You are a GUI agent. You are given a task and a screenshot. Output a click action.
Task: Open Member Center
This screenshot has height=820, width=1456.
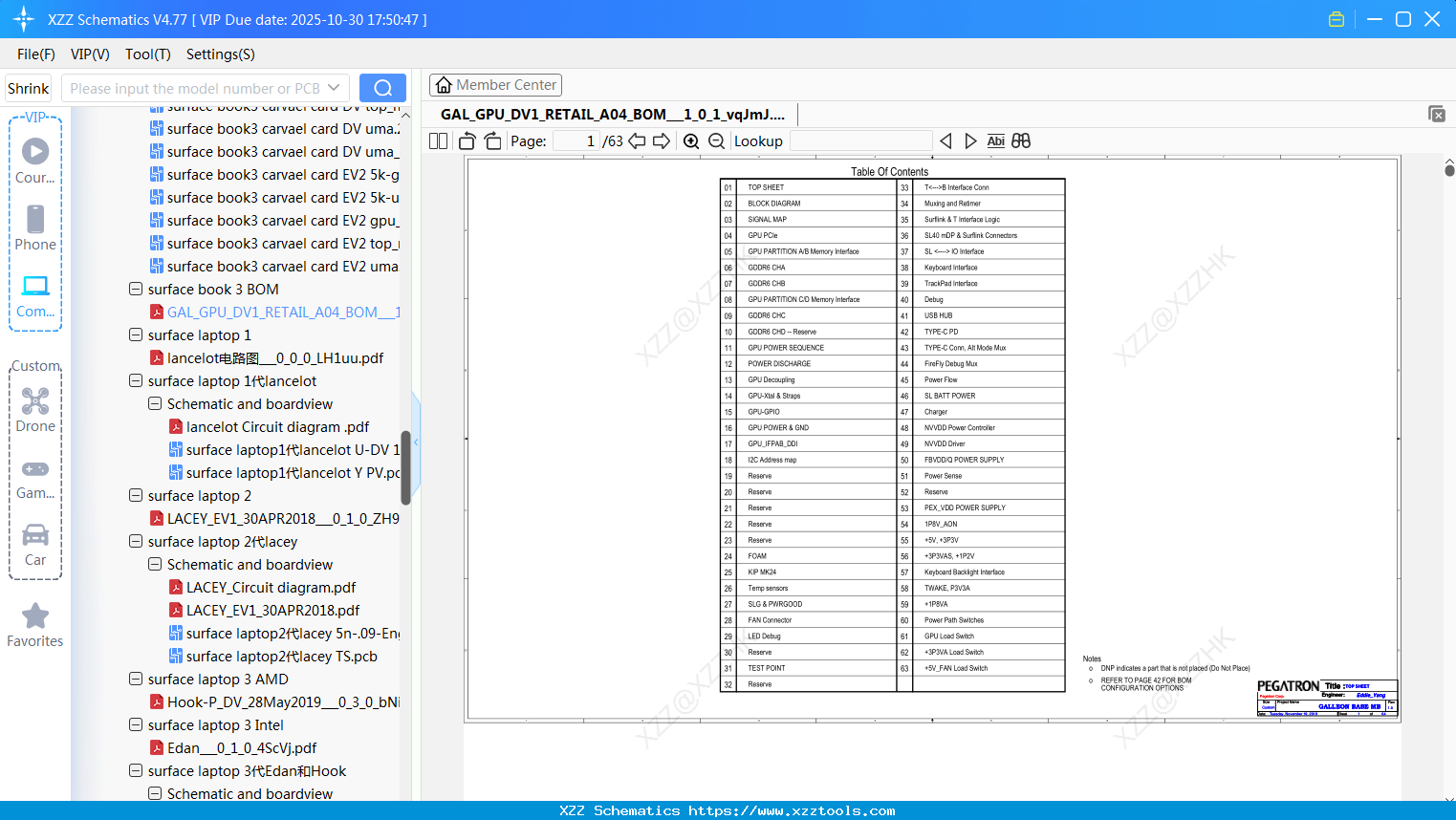coord(495,85)
